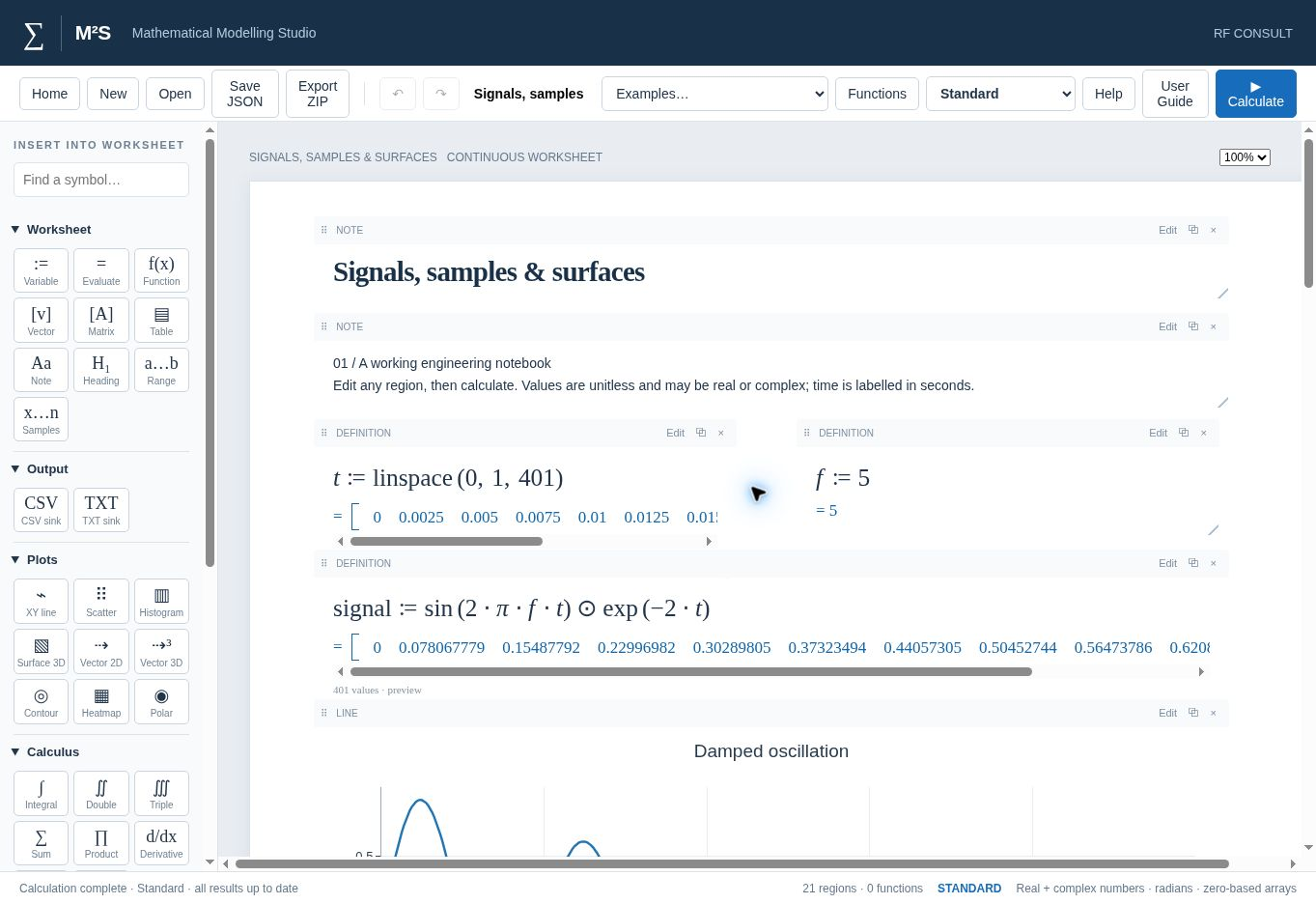Click the Help button
Viewport: 1316px width, 904px height.
pos(1108,94)
